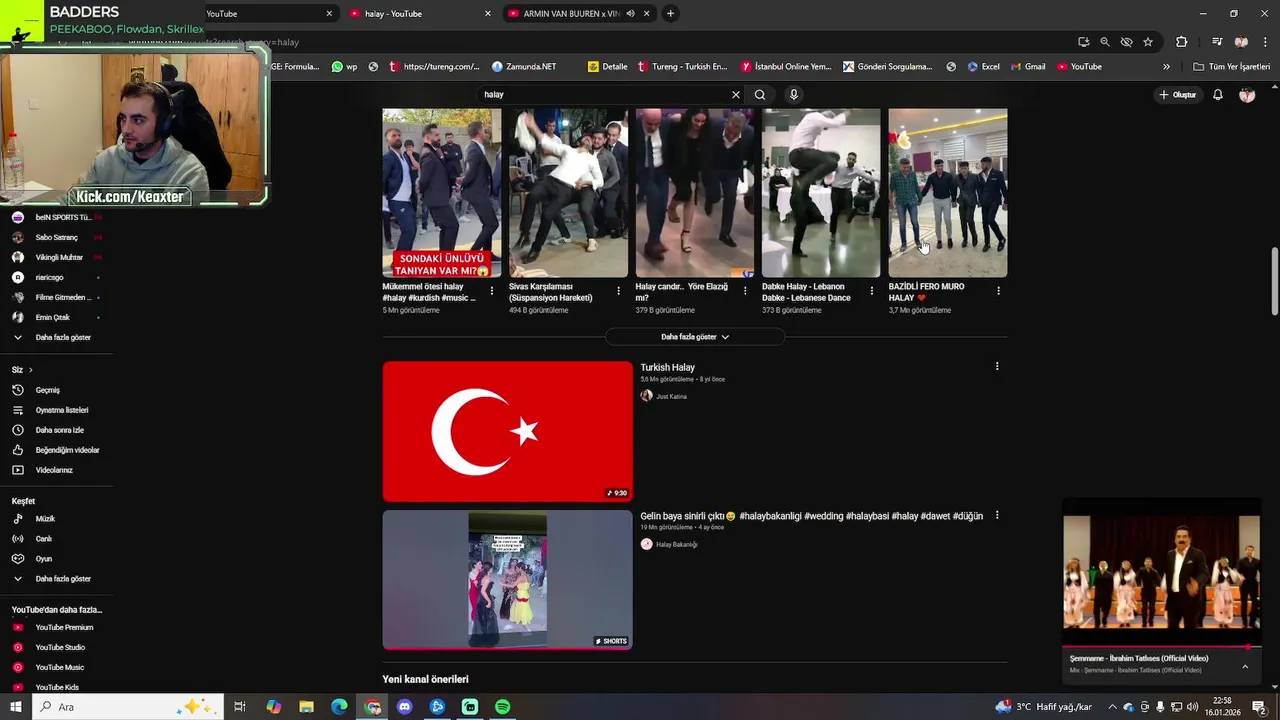Open YouTube Premium sidebar link
This screenshot has width=1280, height=720.
[x=56, y=628]
